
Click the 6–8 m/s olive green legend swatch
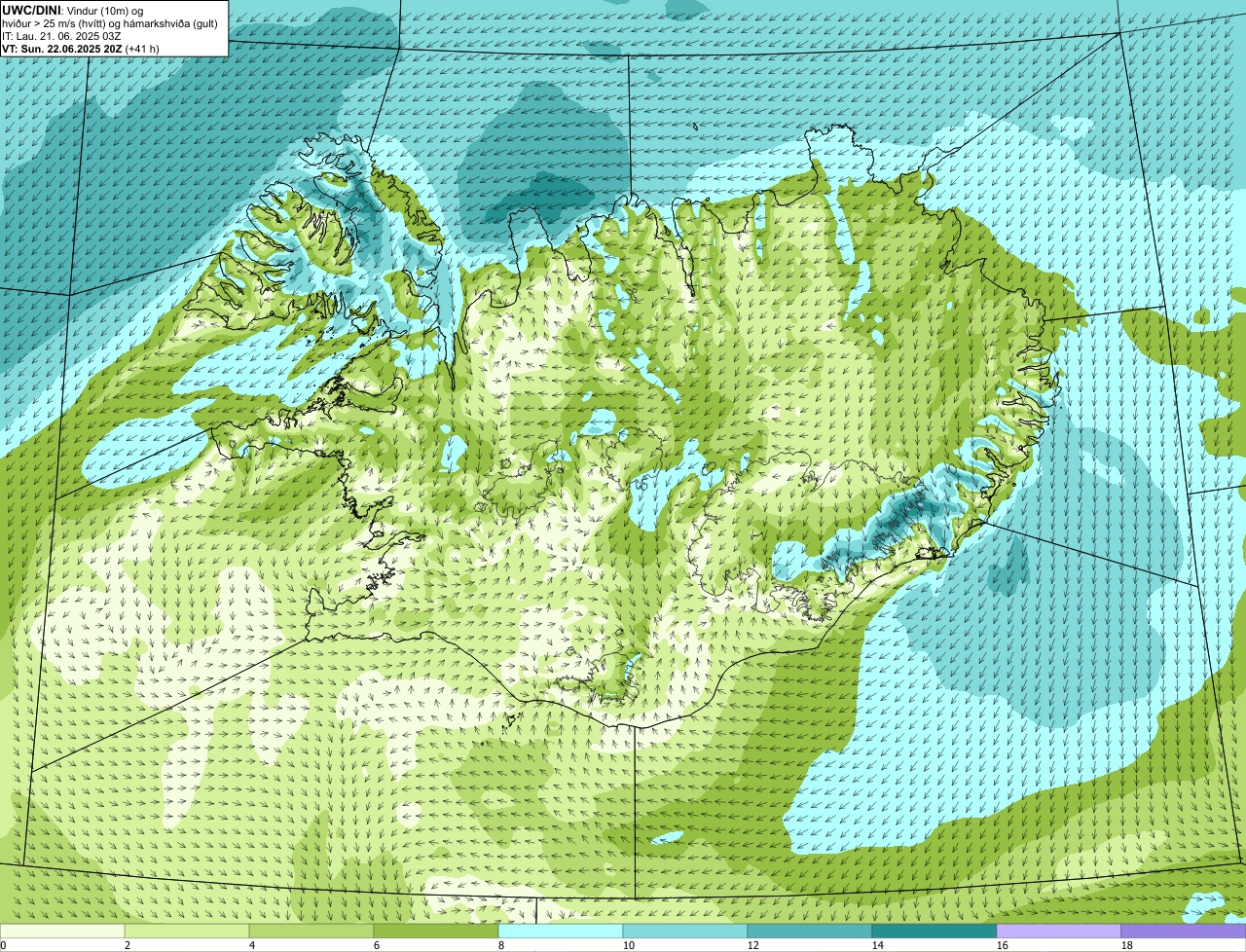[436, 931]
